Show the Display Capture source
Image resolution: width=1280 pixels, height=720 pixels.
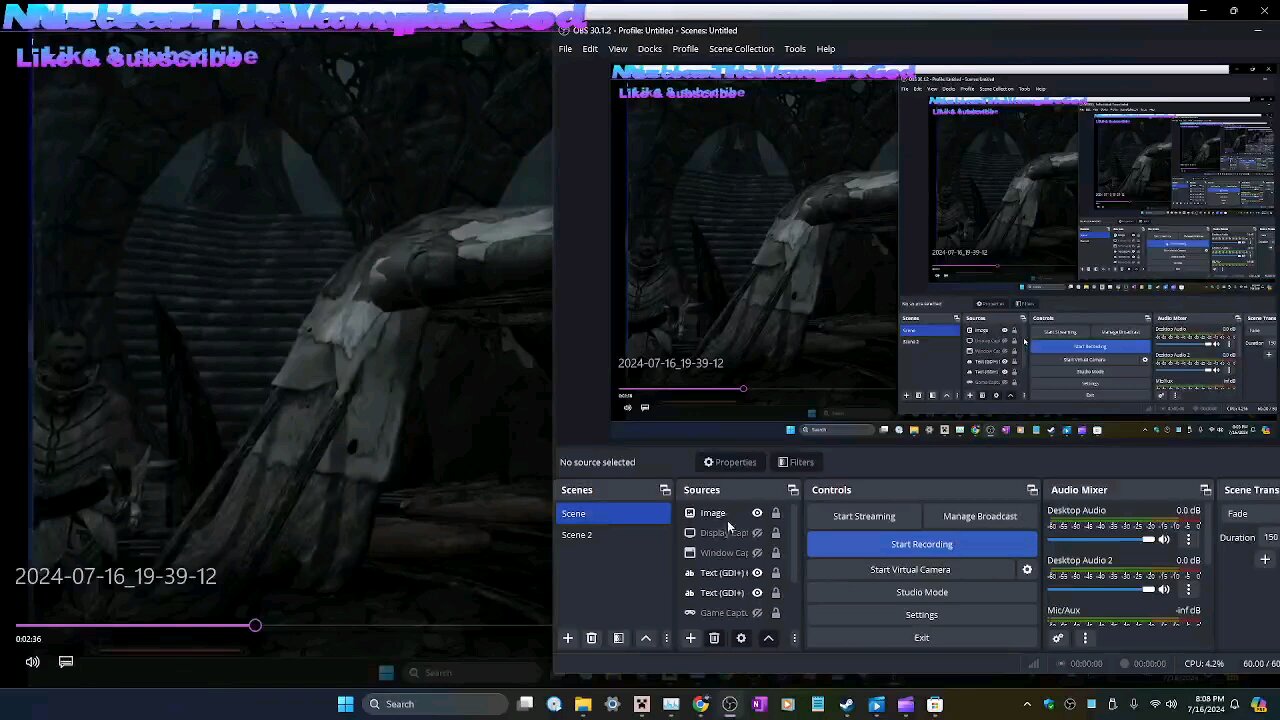(x=757, y=533)
